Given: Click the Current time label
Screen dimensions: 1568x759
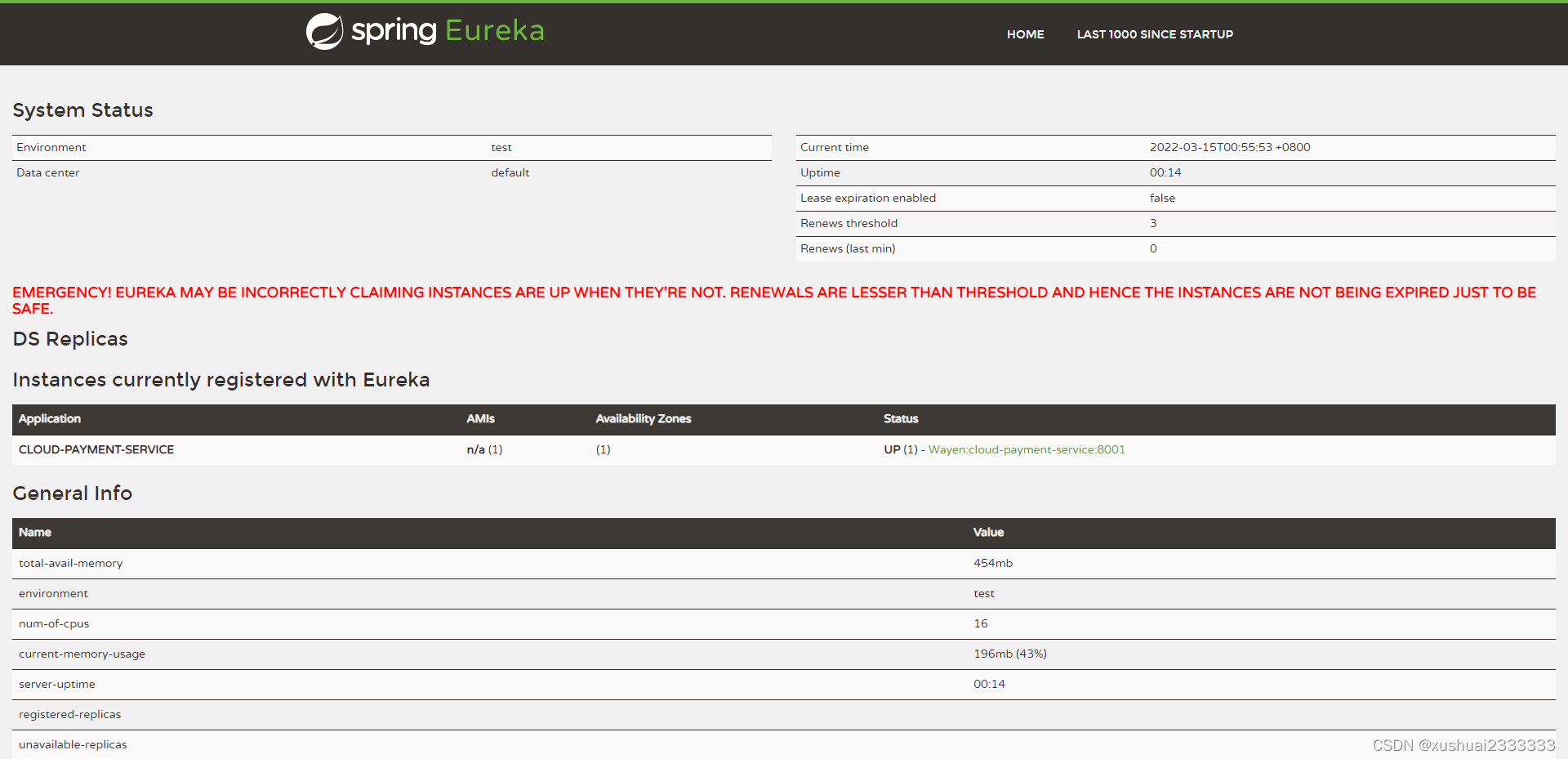Looking at the screenshot, I should [x=834, y=147].
